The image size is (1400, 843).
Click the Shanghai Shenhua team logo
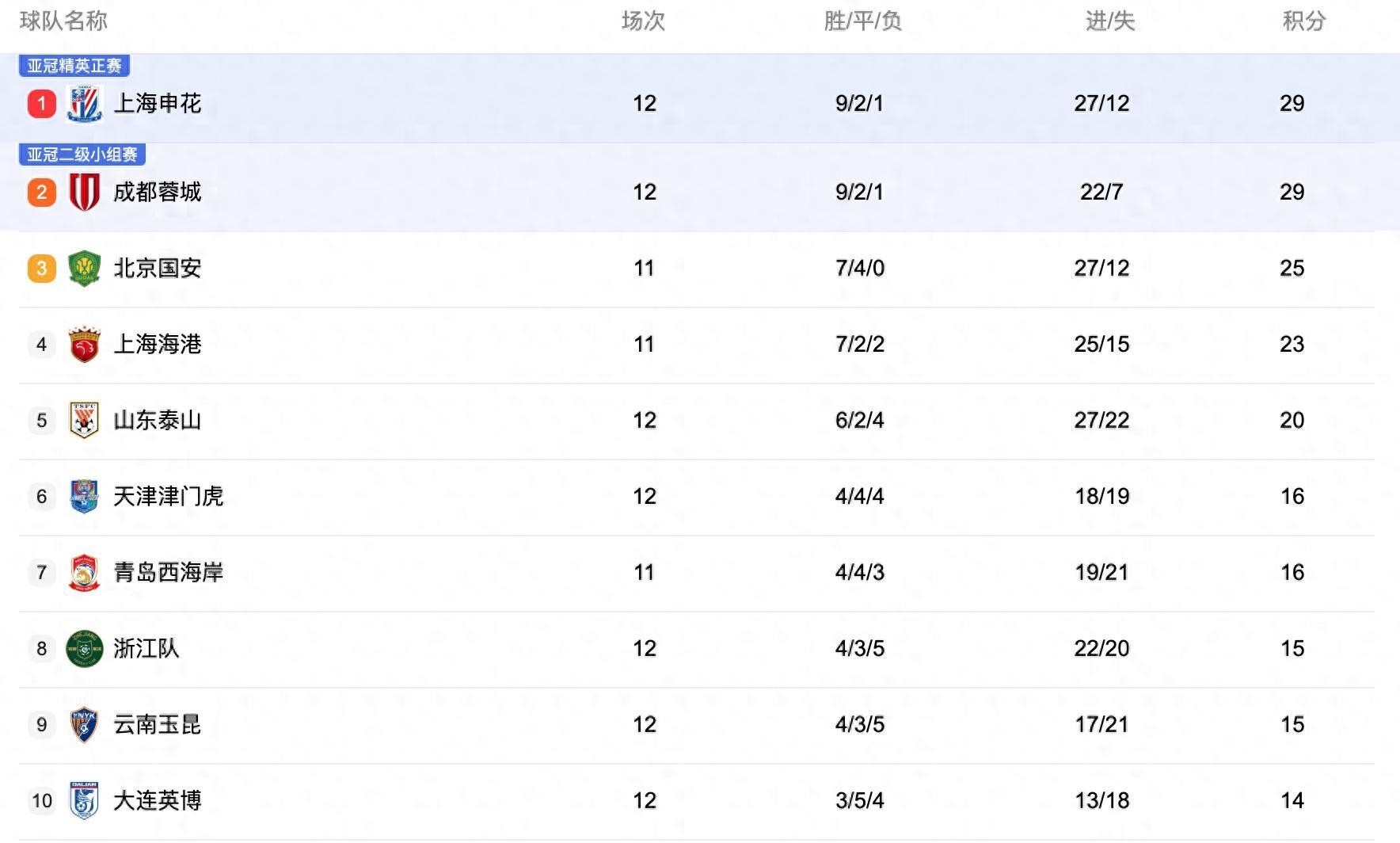coord(84,104)
